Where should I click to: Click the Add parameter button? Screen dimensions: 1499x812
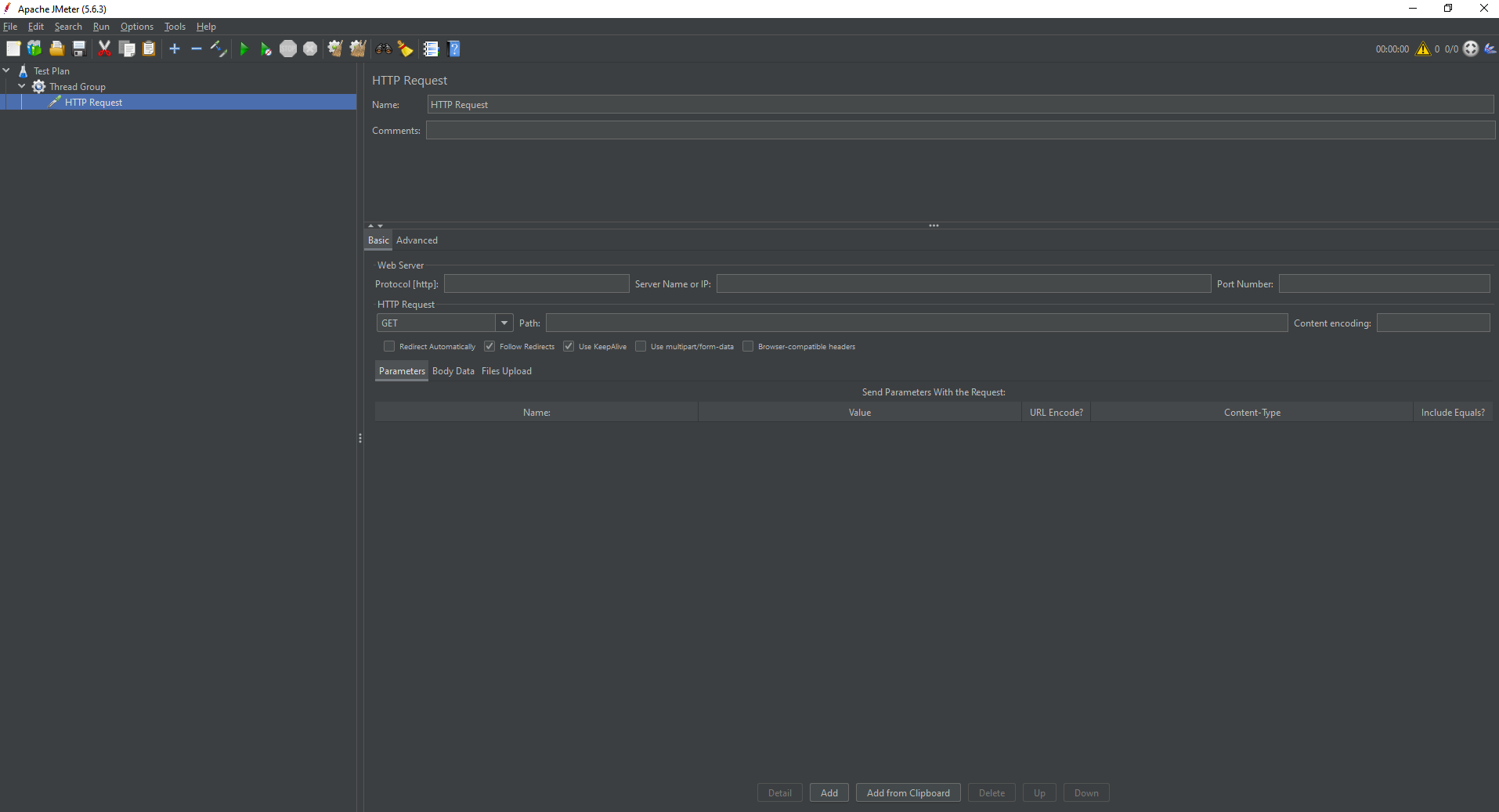click(829, 793)
